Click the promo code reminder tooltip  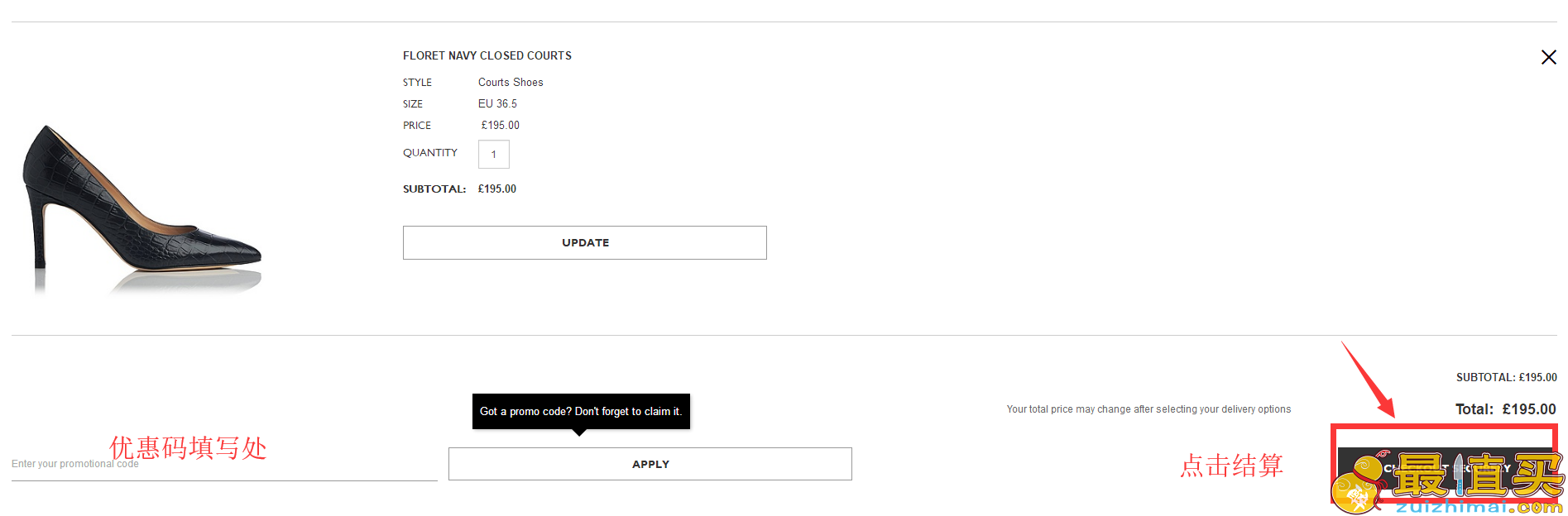point(581,411)
